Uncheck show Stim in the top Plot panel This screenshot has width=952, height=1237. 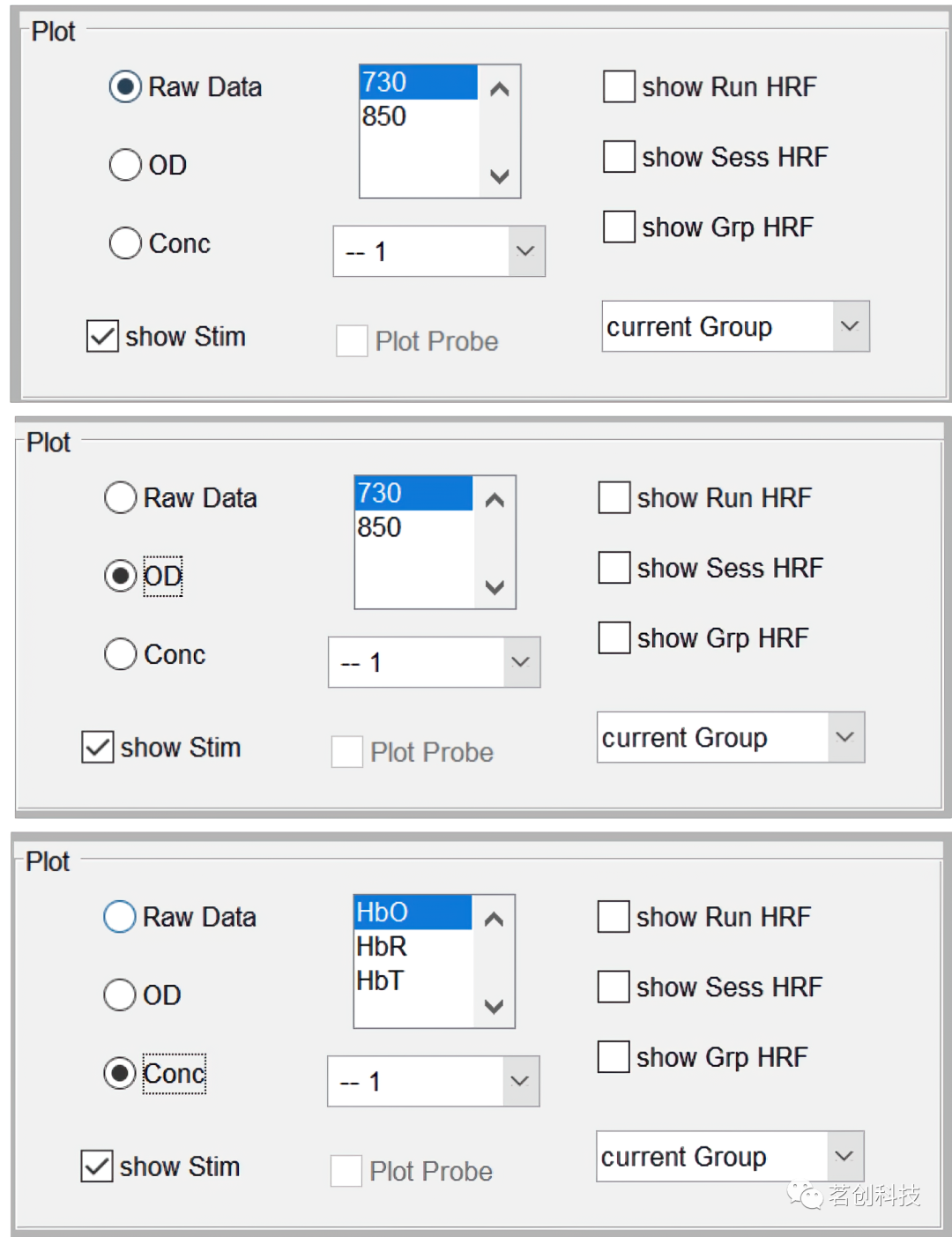(x=102, y=337)
